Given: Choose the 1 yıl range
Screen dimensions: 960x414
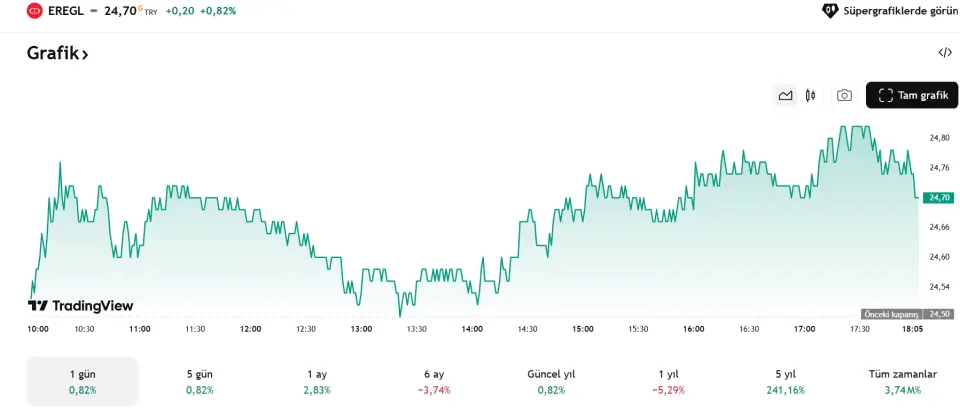Looking at the screenshot, I should (x=668, y=381).
